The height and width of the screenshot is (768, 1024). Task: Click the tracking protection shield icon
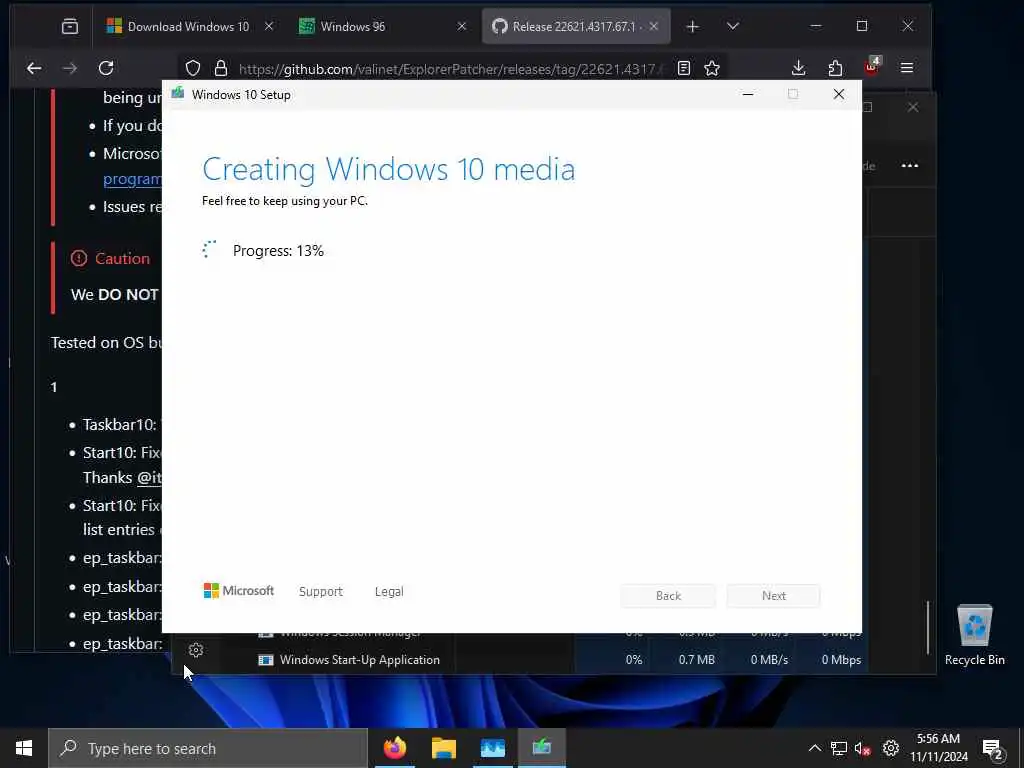click(x=193, y=68)
